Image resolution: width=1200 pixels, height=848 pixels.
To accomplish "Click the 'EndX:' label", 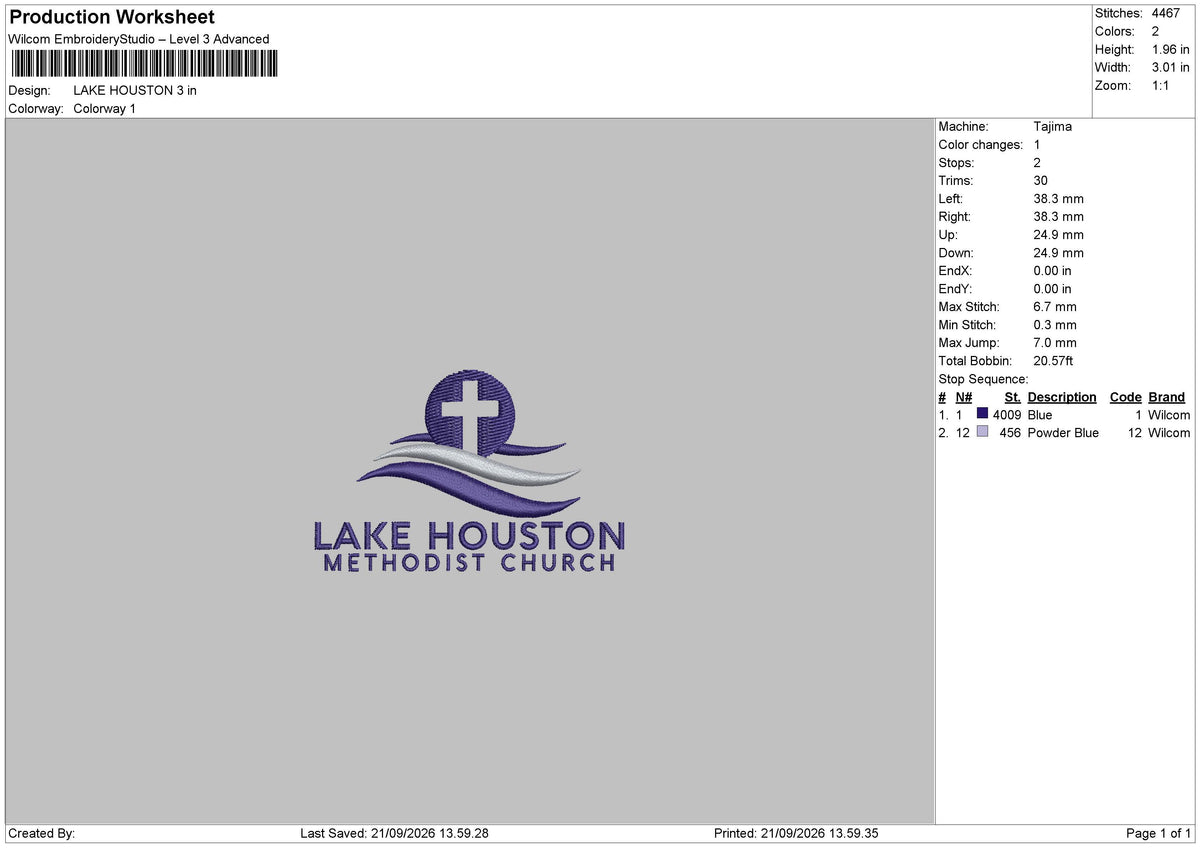I will [955, 271].
